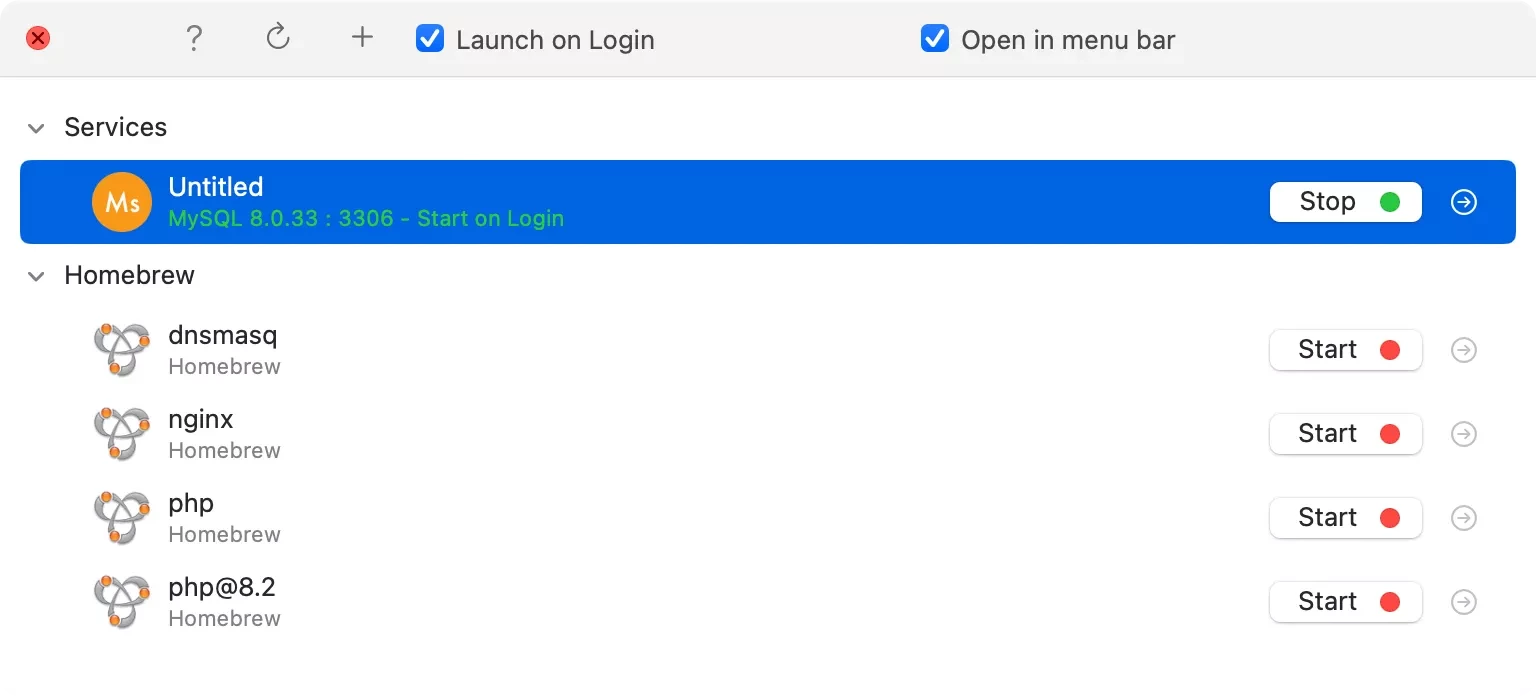This screenshot has width=1536, height=696.
Task: Click the Services section heading
Action: click(x=116, y=127)
